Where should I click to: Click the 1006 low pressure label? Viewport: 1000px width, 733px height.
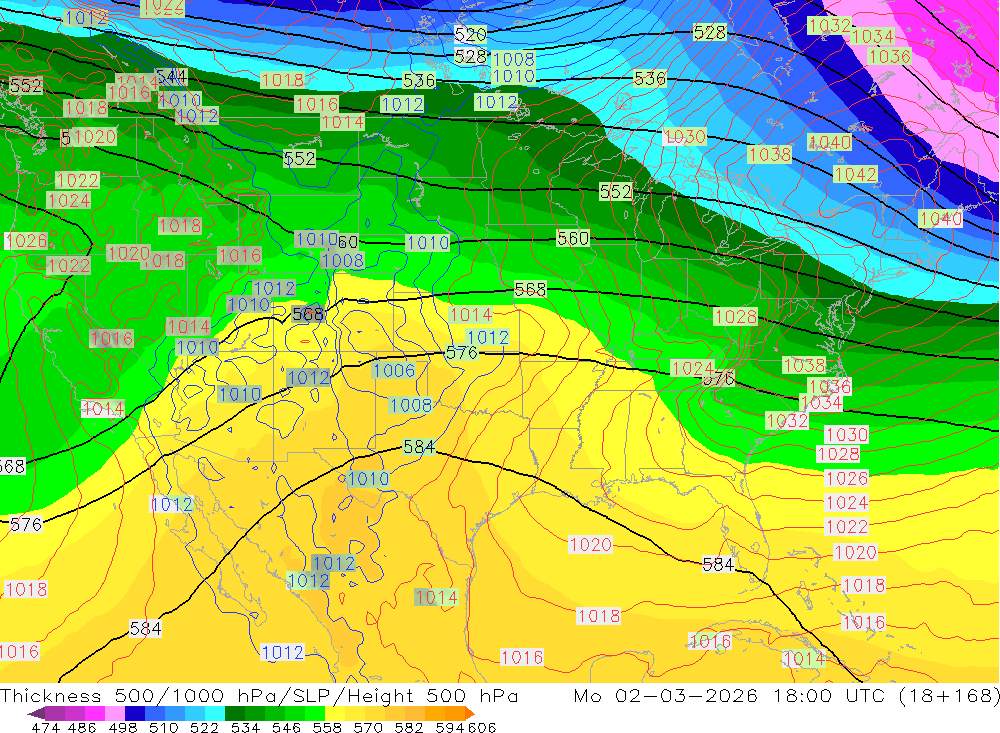[393, 370]
